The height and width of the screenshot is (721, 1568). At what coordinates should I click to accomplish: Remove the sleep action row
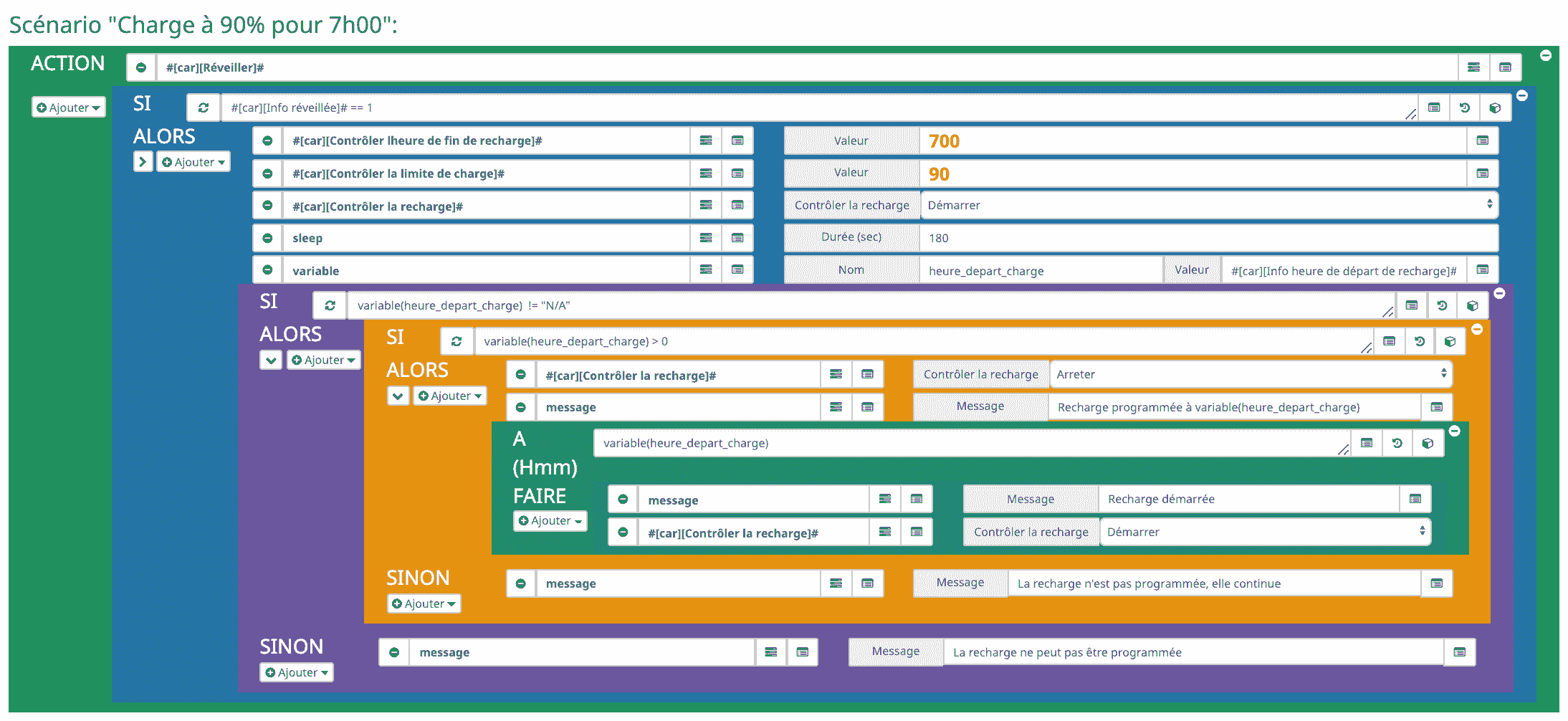267,238
